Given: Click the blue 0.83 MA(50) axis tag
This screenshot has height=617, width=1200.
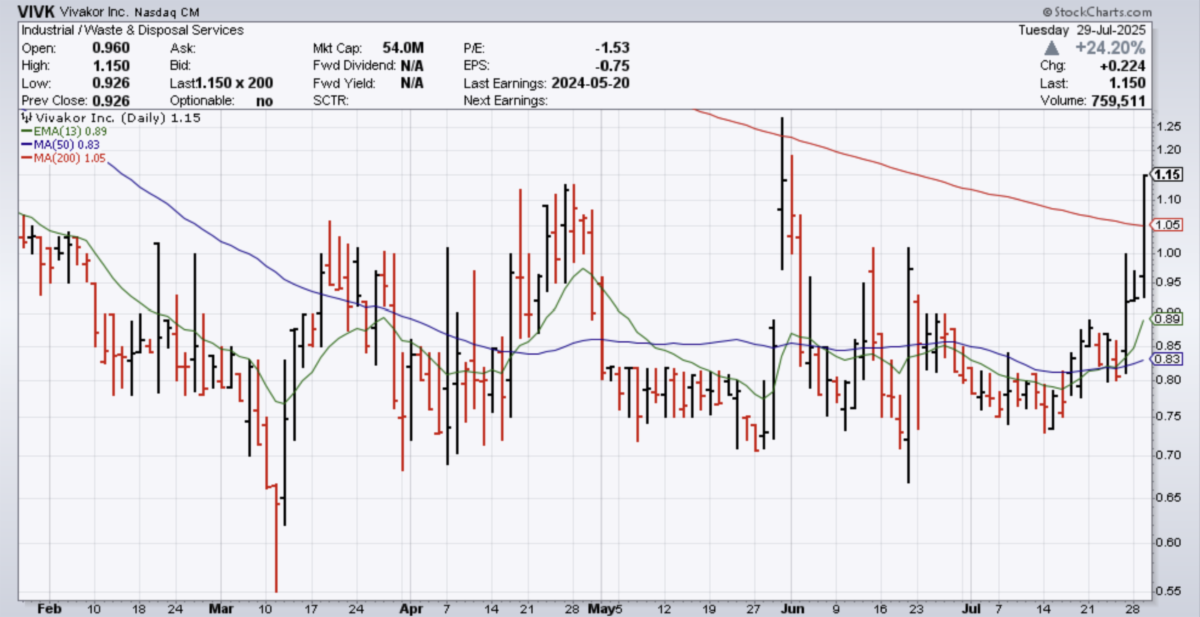Looking at the screenshot, I should (1167, 359).
